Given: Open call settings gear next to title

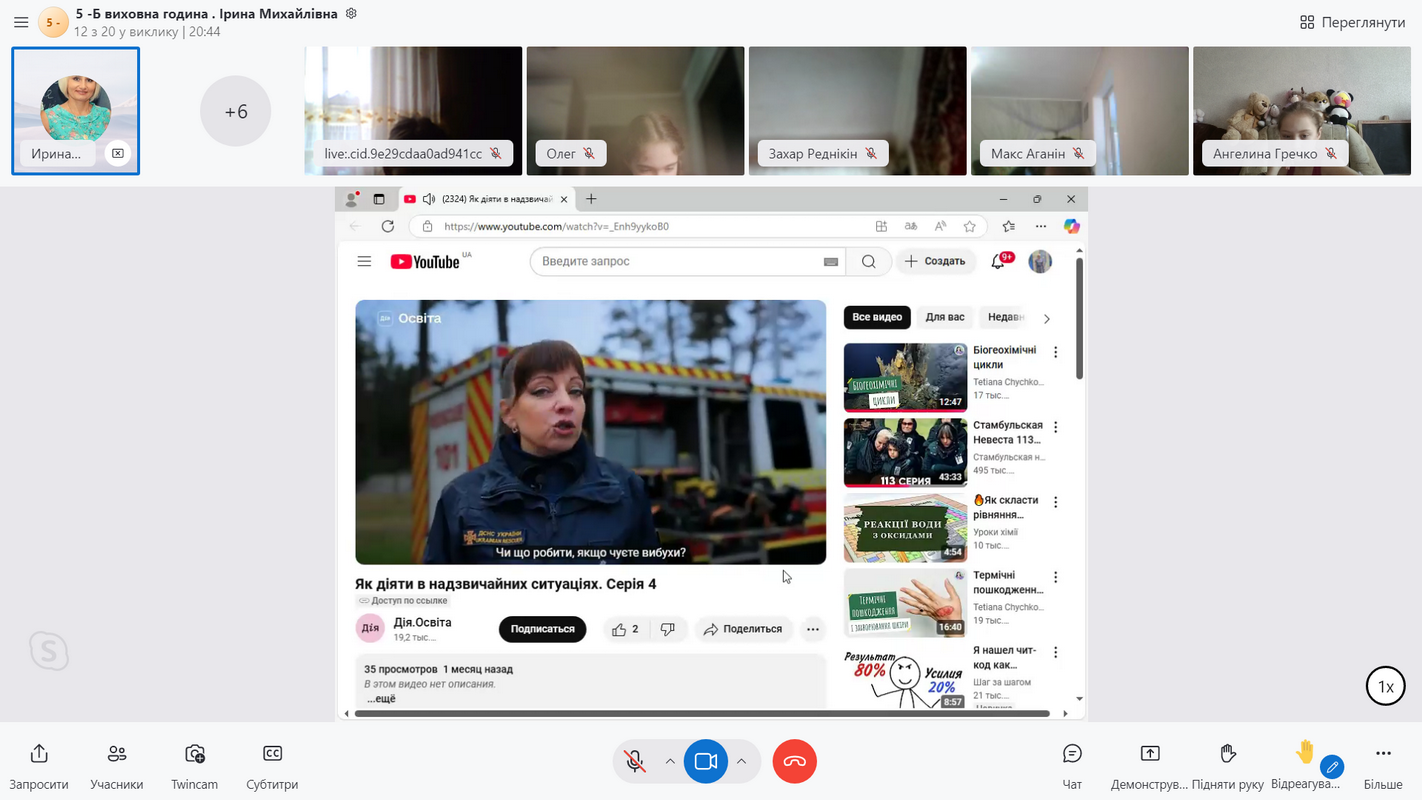Looking at the screenshot, I should (350, 14).
